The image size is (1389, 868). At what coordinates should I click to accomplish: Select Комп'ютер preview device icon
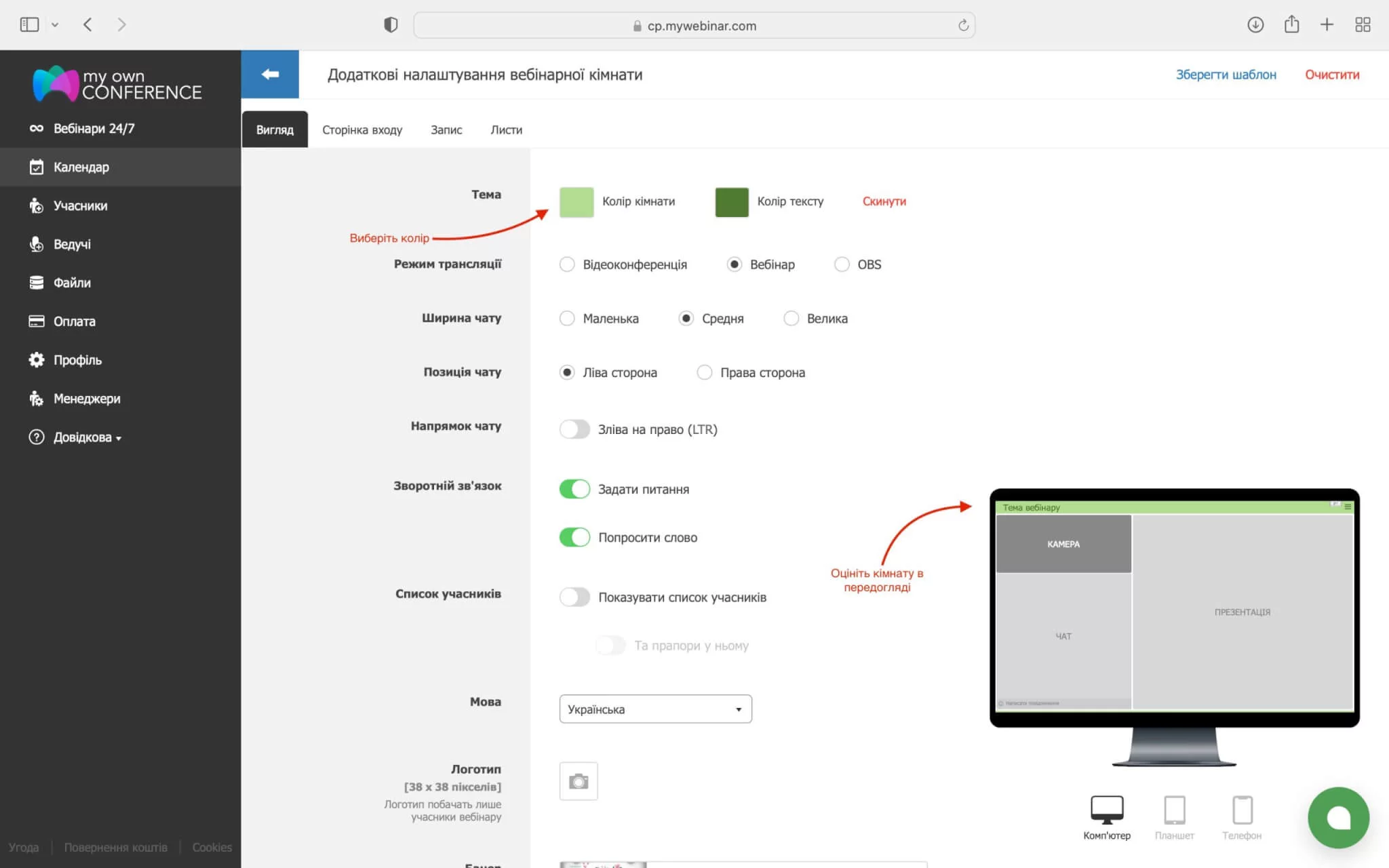click(1106, 810)
